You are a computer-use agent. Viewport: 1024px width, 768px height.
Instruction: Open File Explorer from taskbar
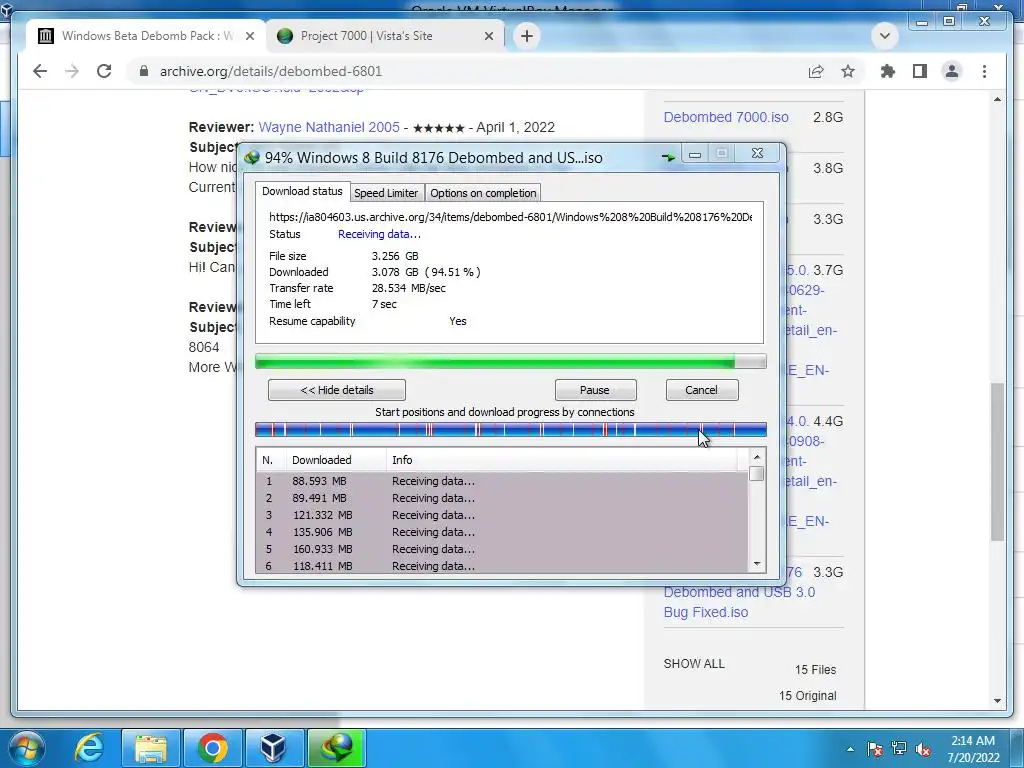tap(151, 748)
